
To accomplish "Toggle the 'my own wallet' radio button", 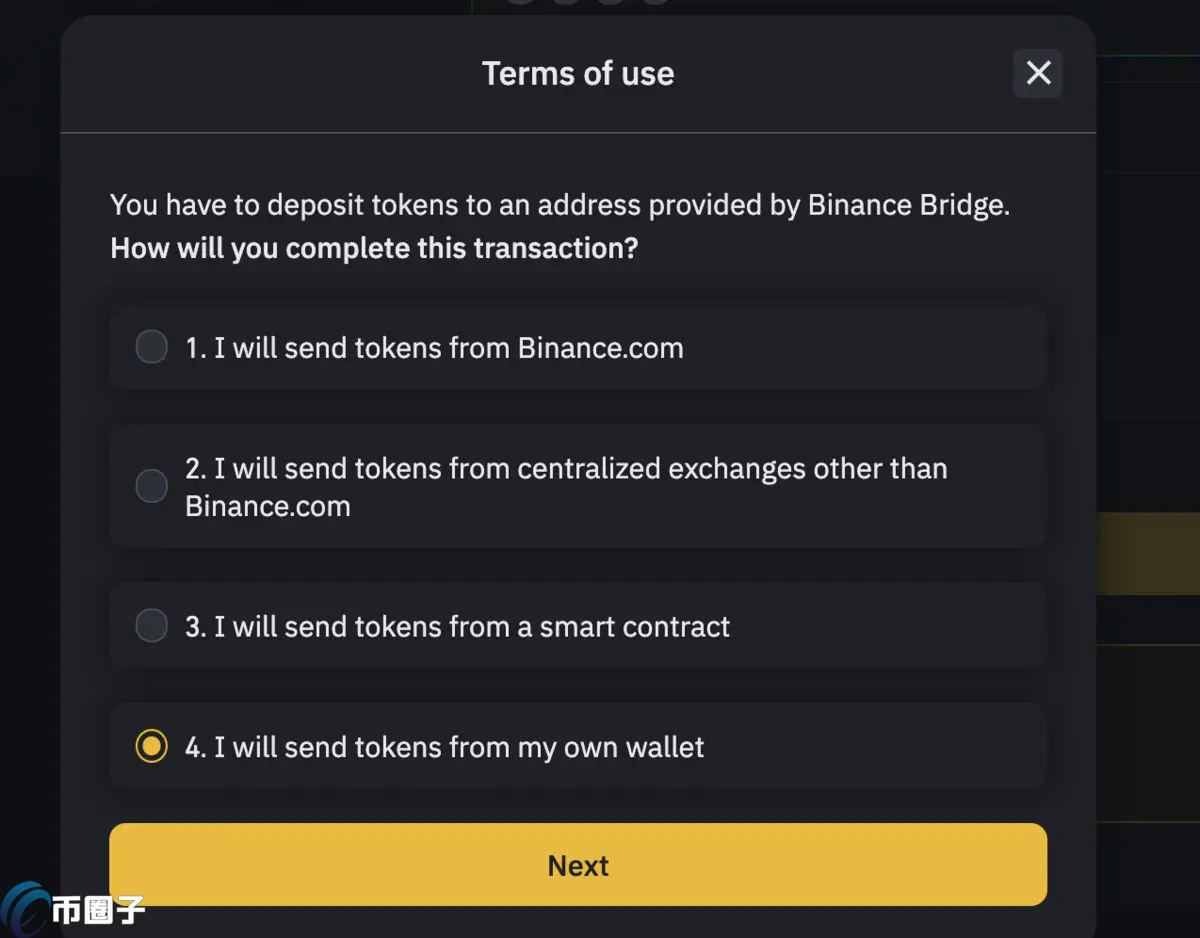I will tap(152, 746).
